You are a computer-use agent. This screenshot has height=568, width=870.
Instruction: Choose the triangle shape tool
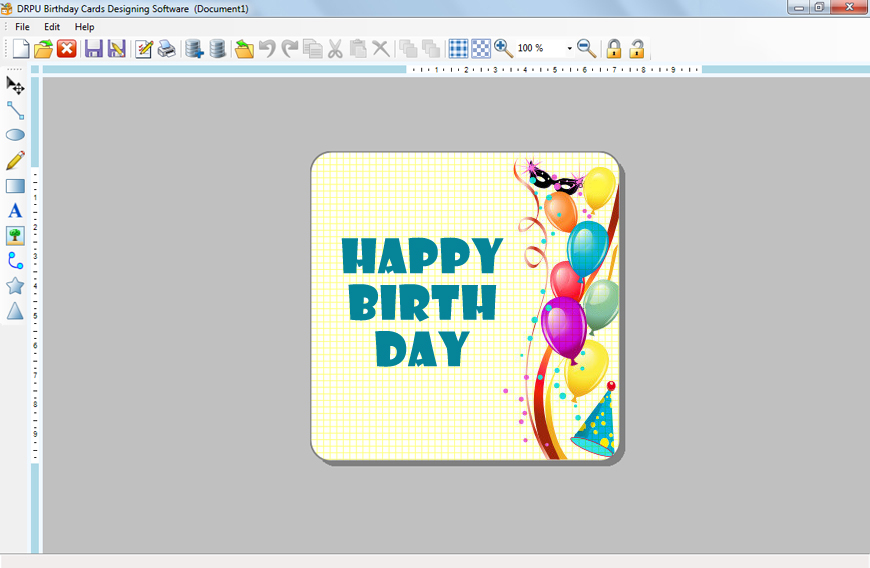point(15,311)
